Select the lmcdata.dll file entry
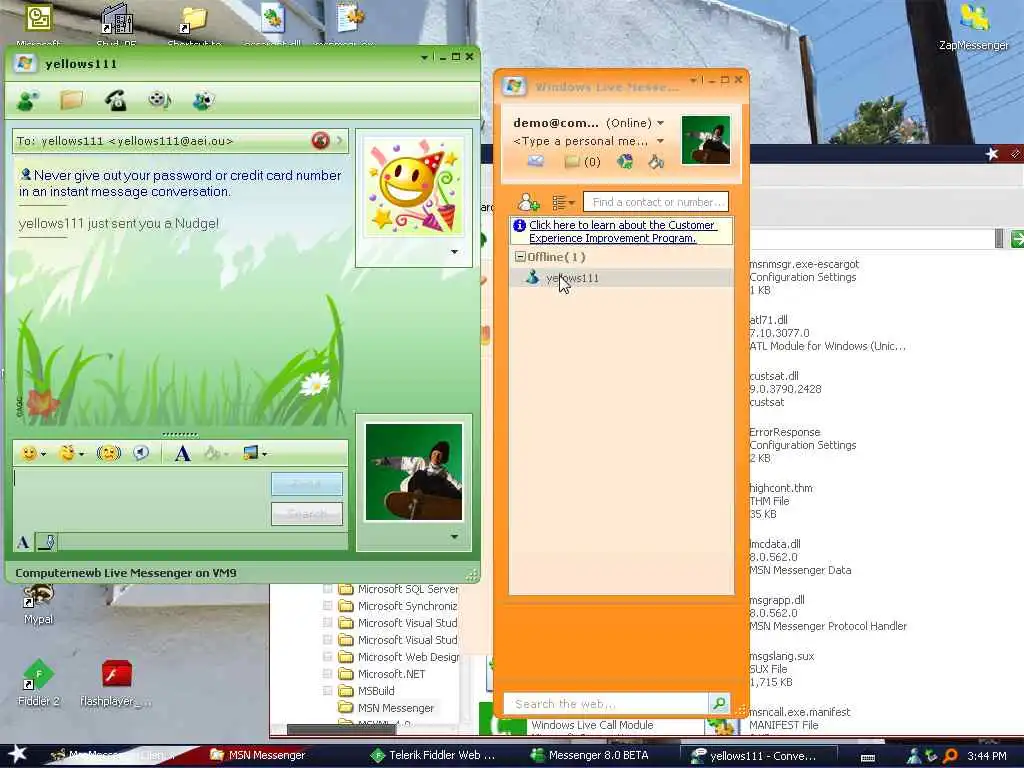 coord(800,557)
